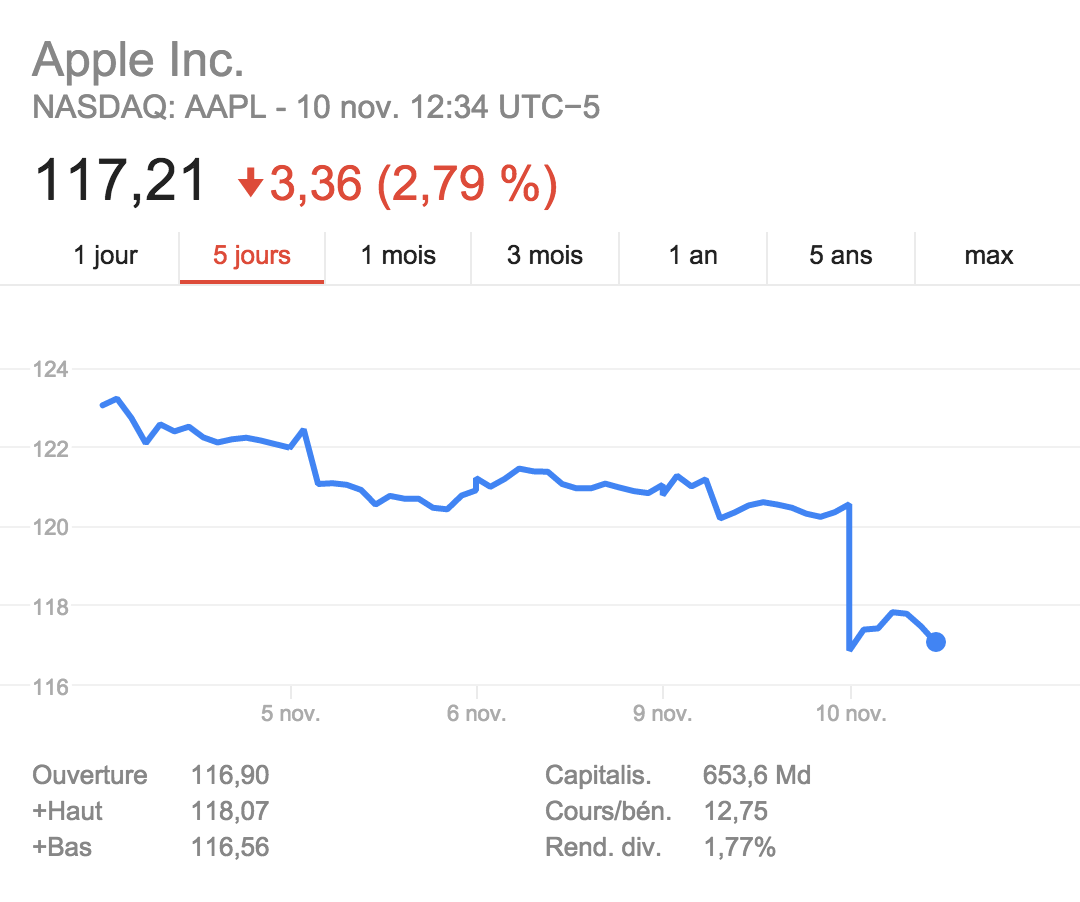
Task: Select the 5 jours time range tab
Action: tap(252, 256)
